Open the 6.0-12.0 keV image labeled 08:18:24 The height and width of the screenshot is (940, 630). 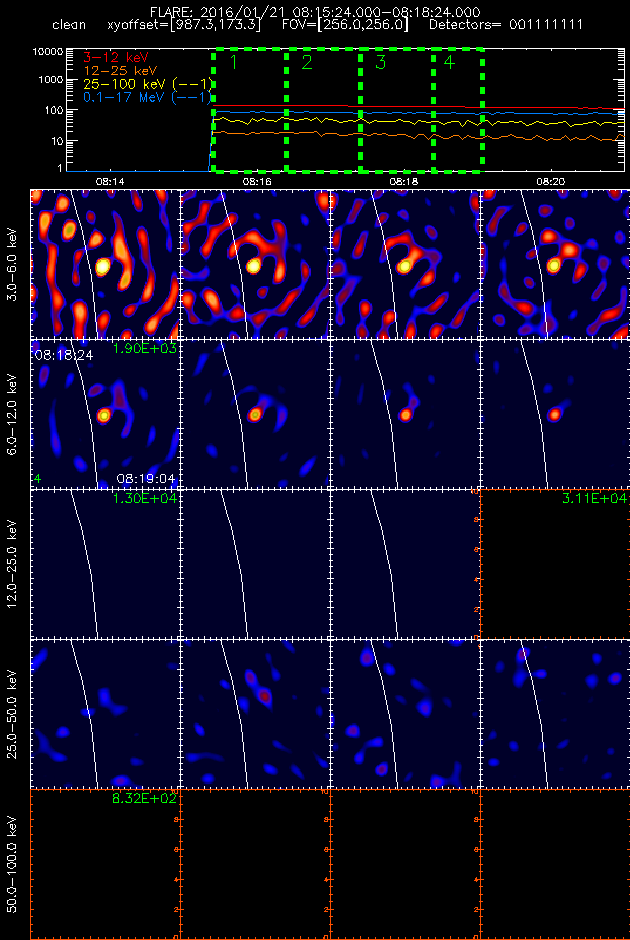(x=105, y=414)
